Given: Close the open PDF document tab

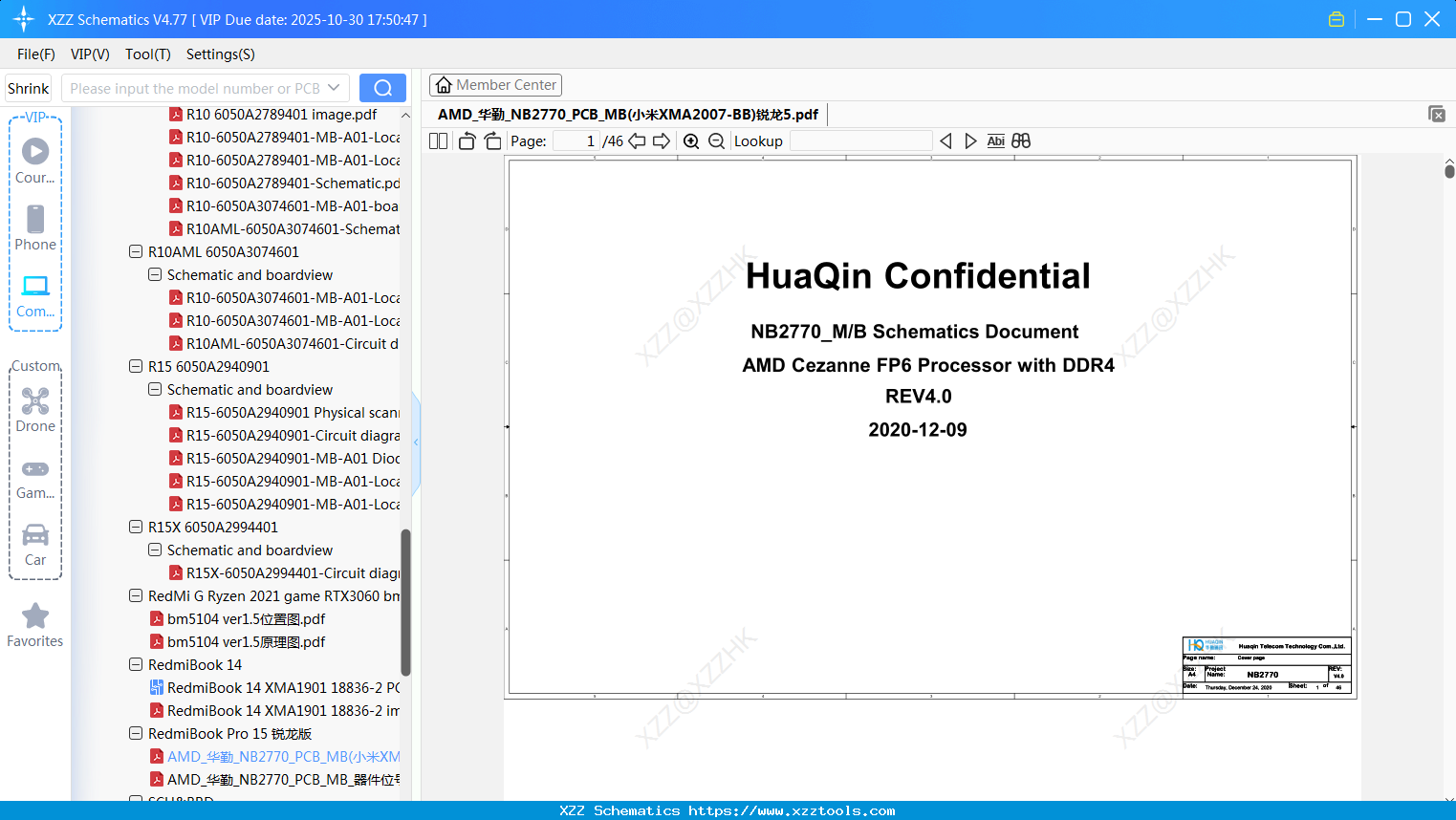Looking at the screenshot, I should click(x=1437, y=114).
